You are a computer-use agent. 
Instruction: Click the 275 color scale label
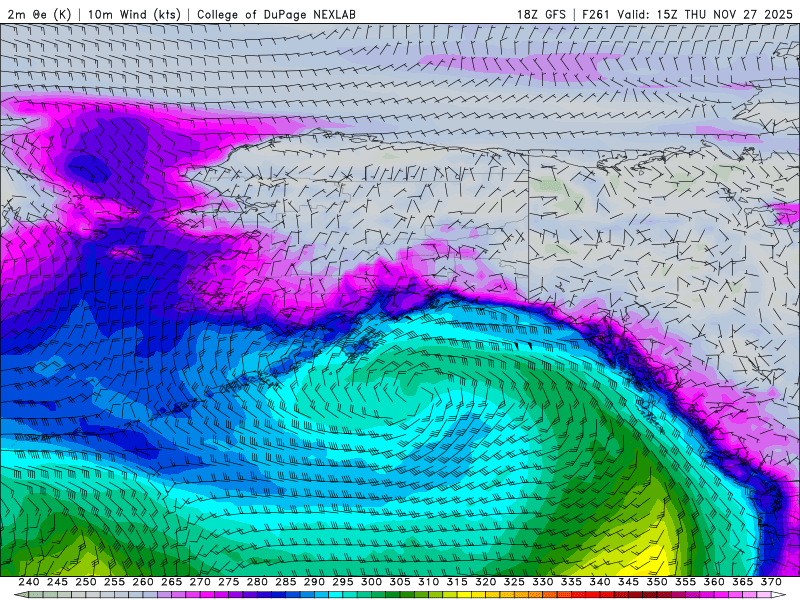[229, 582]
